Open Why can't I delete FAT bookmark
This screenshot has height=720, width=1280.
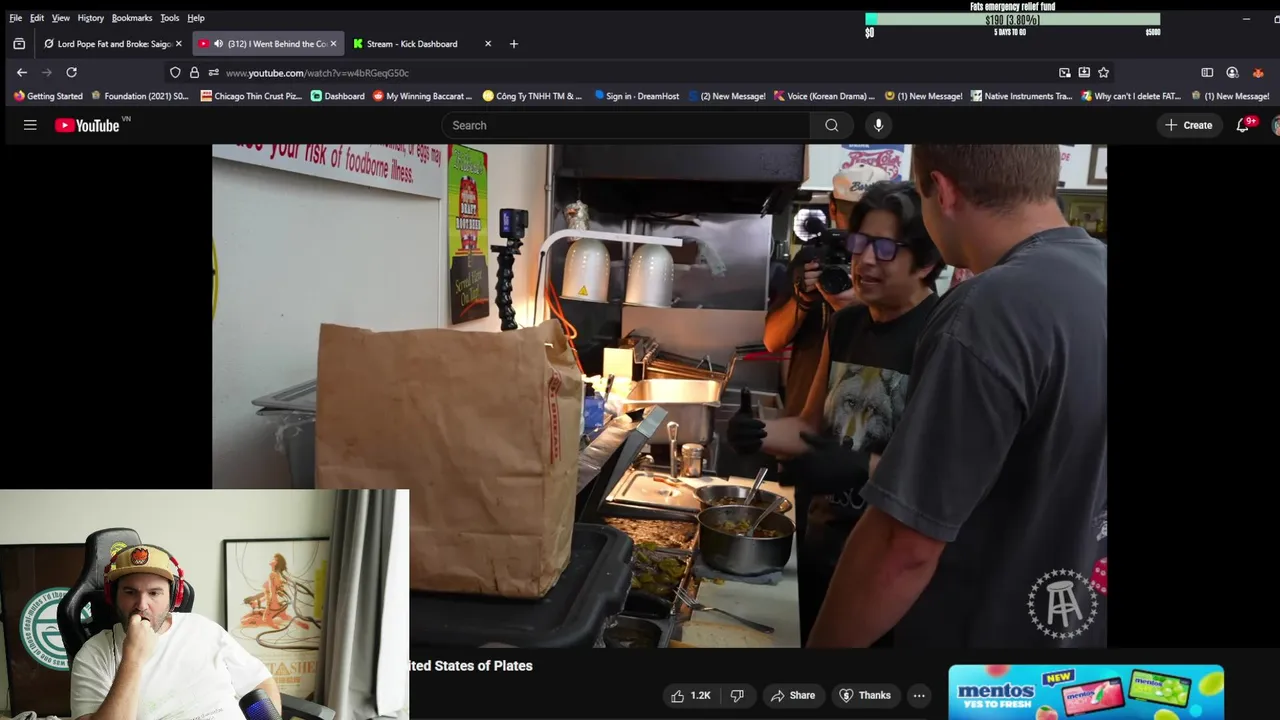click(1130, 96)
